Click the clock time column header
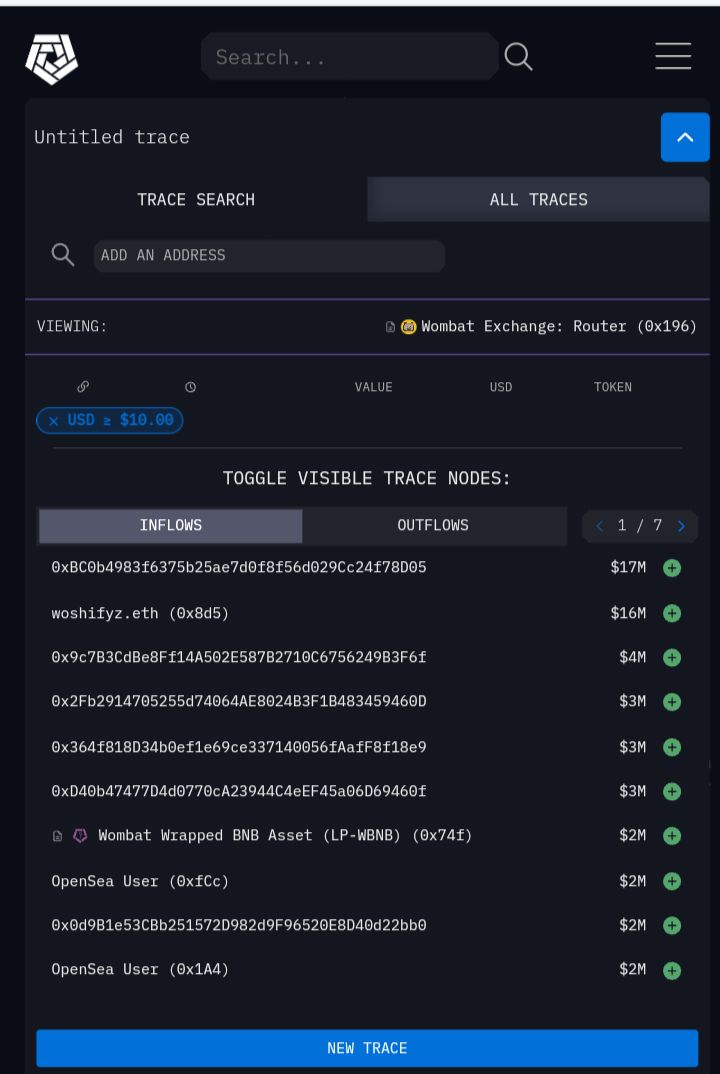Image resolution: width=720 pixels, height=1074 pixels. pos(190,387)
